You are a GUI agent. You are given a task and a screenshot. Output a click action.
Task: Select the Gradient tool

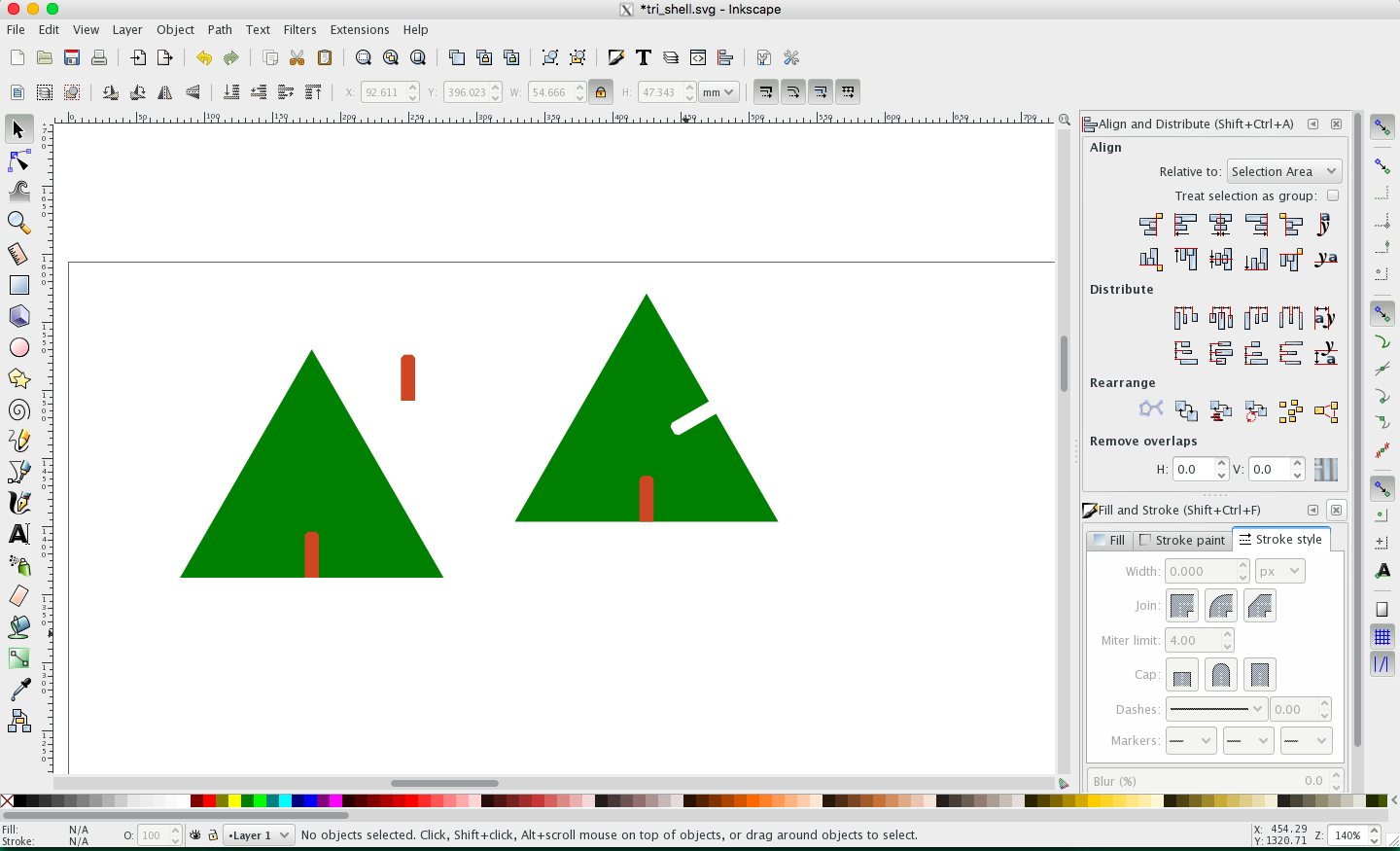coord(18,658)
